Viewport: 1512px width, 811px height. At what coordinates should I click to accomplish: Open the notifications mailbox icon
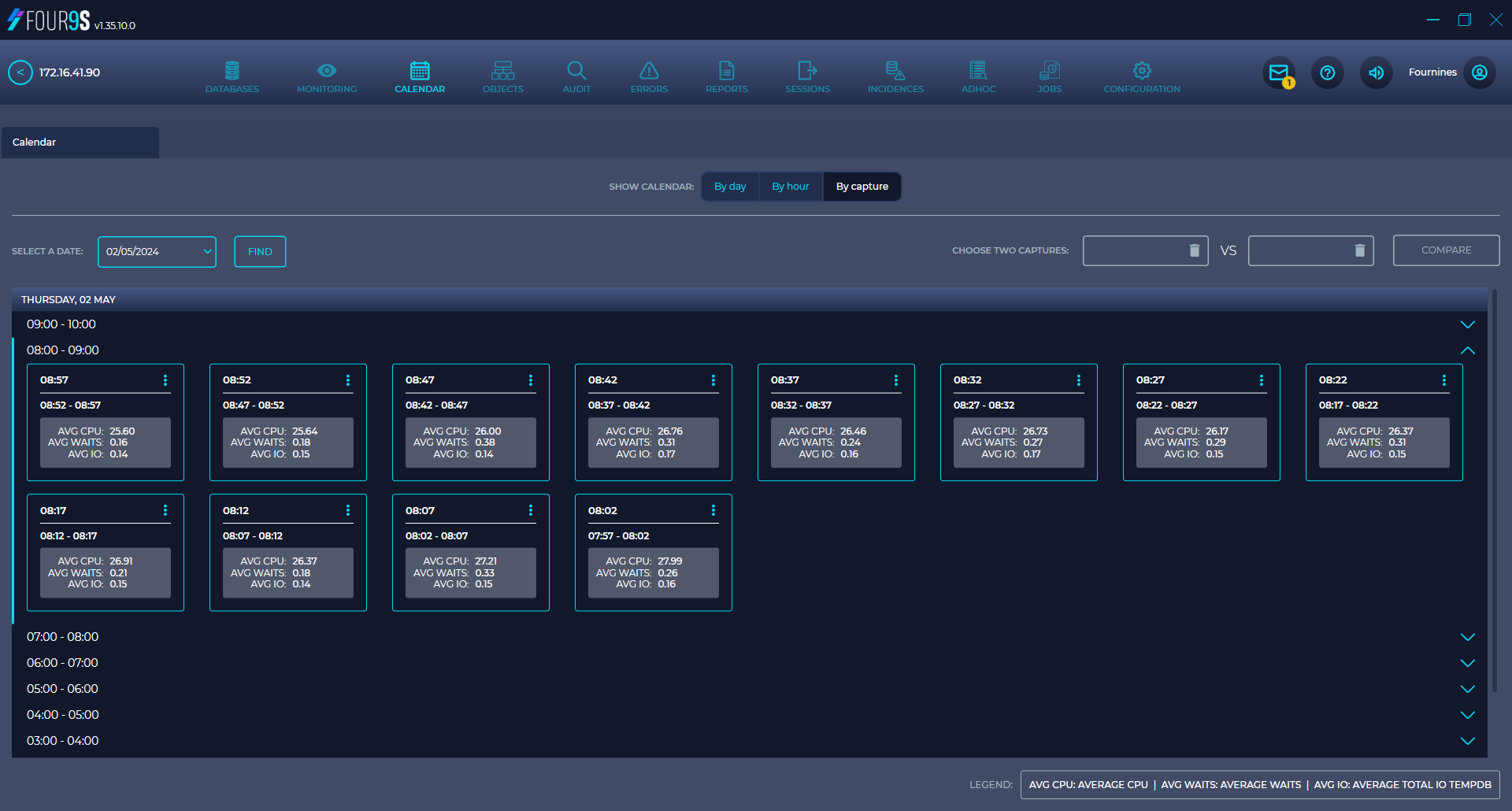(1278, 72)
